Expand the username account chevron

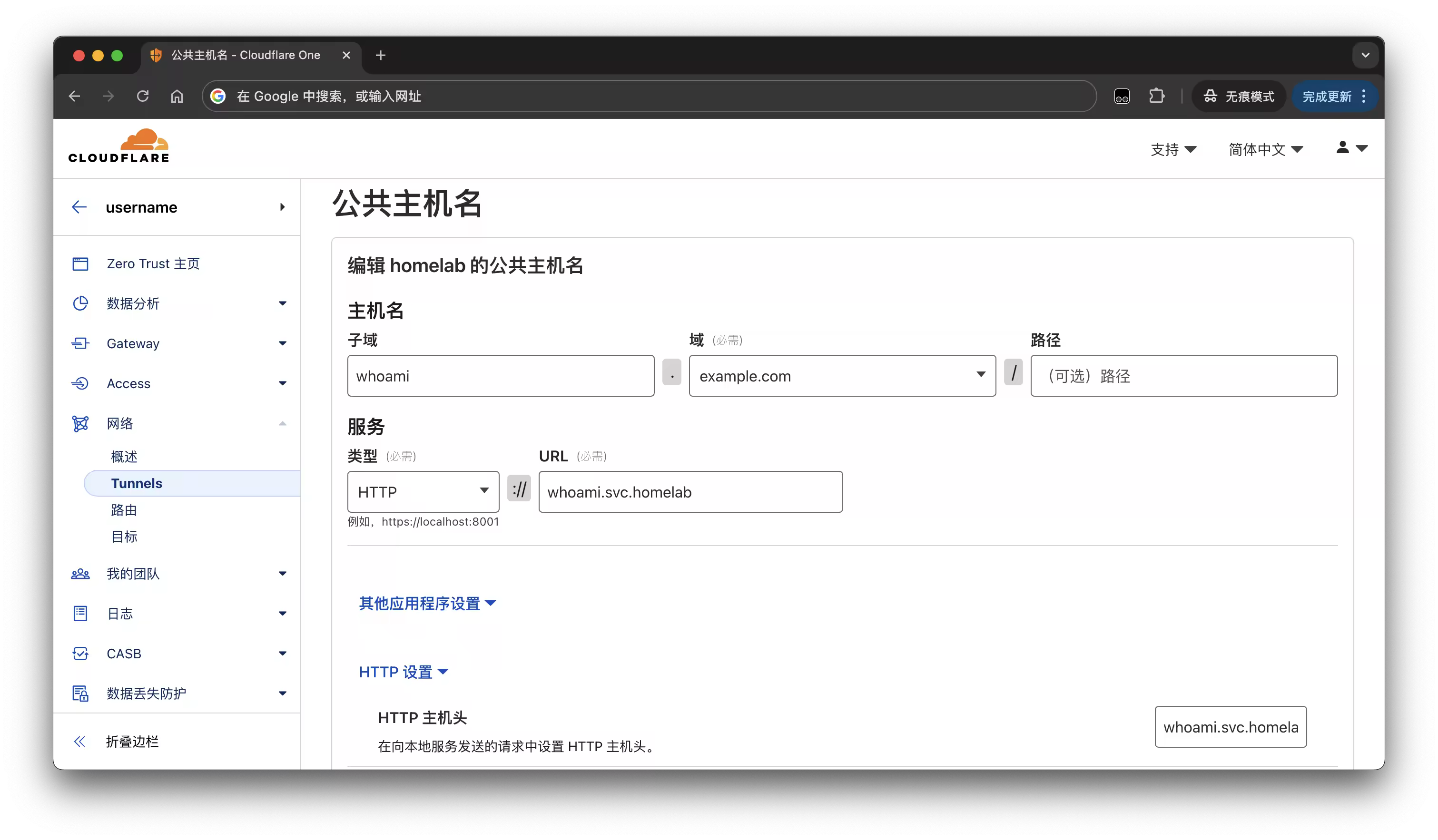pyautogui.click(x=283, y=207)
